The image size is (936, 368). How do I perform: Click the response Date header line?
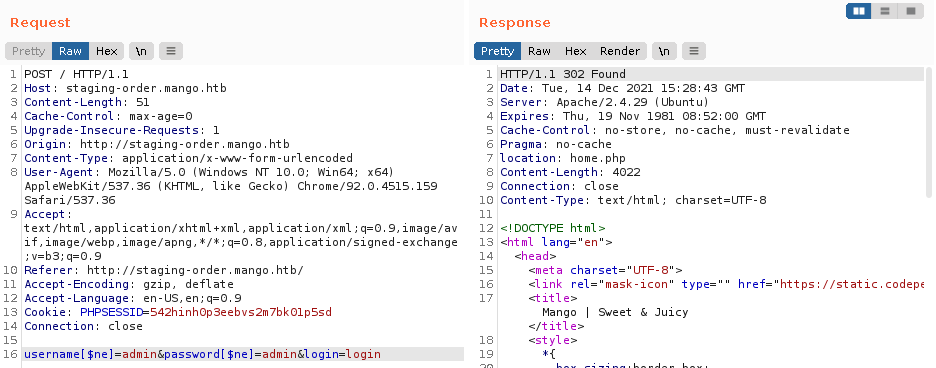tap(623, 88)
